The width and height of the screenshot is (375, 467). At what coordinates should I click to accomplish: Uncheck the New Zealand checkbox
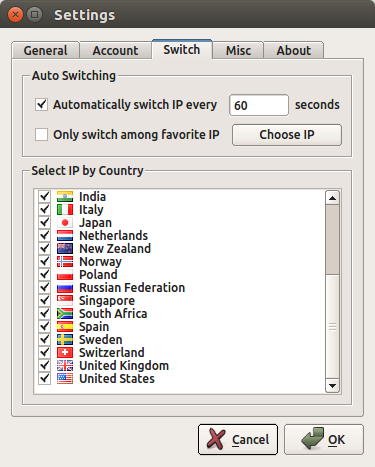point(44,249)
